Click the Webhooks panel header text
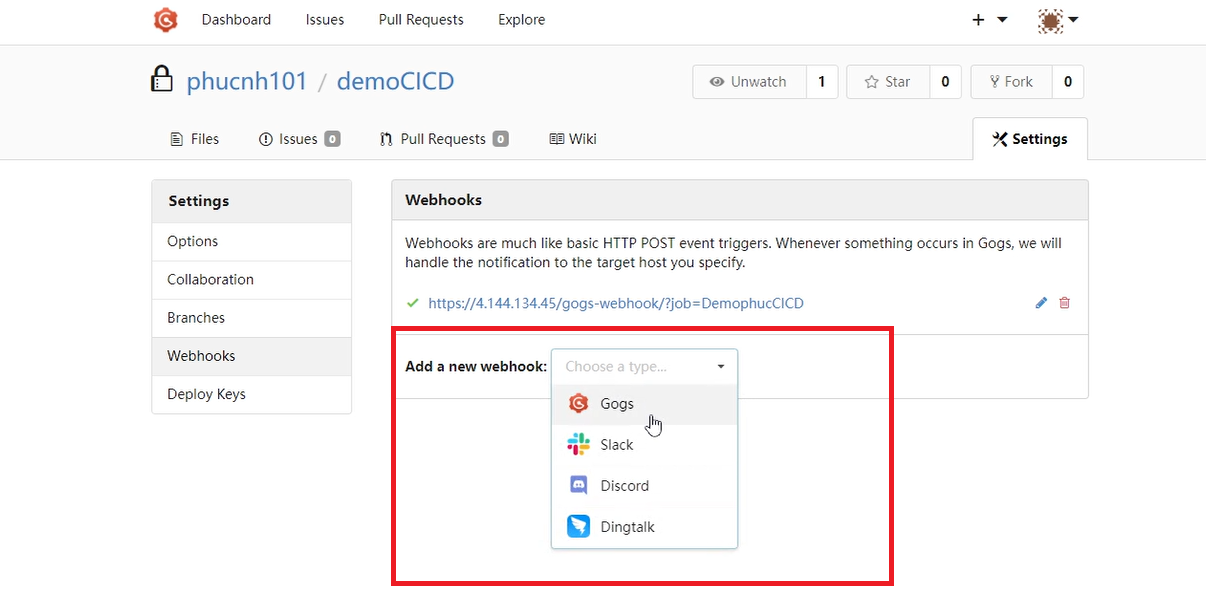The height and width of the screenshot is (615, 1206). click(x=443, y=200)
